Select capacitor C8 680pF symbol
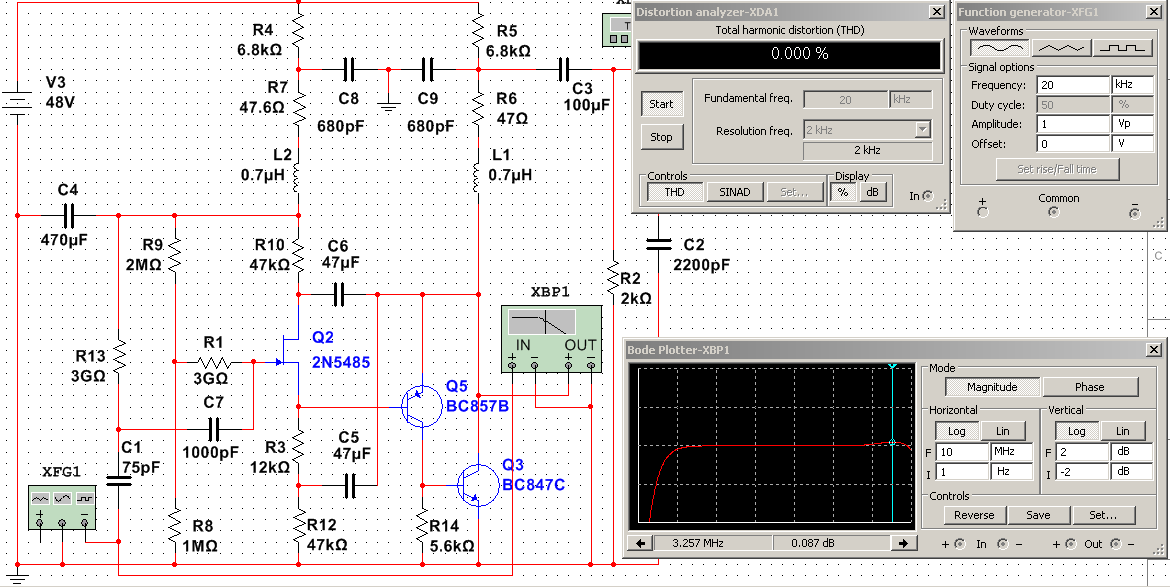1170x587 pixels. pos(348,69)
